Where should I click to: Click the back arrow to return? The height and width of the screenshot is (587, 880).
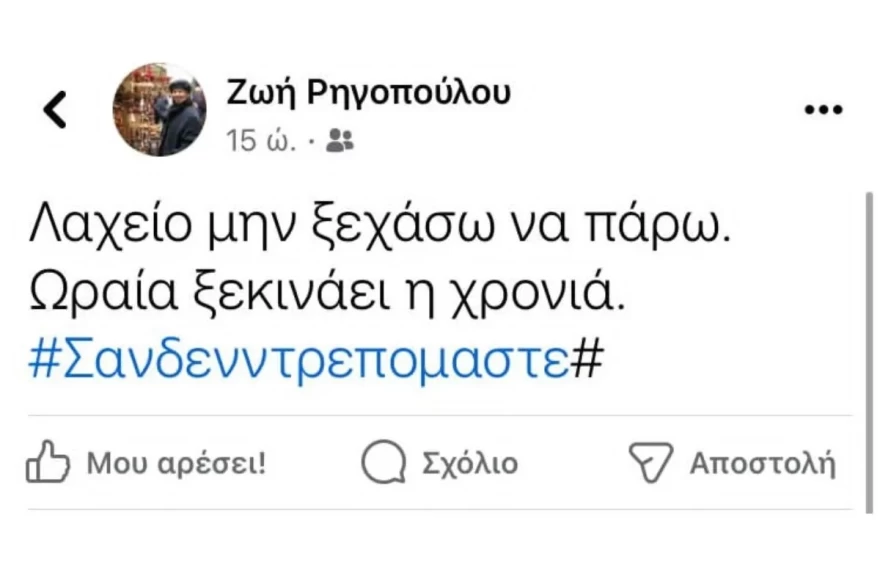[x=57, y=110]
